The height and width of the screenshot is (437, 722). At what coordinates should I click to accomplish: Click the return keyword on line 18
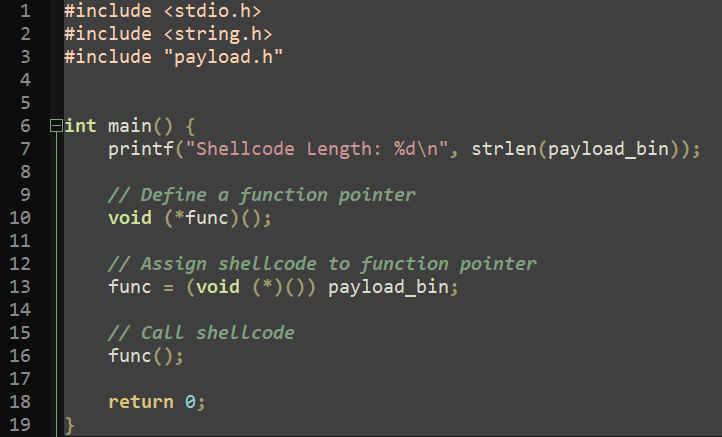tap(141, 402)
